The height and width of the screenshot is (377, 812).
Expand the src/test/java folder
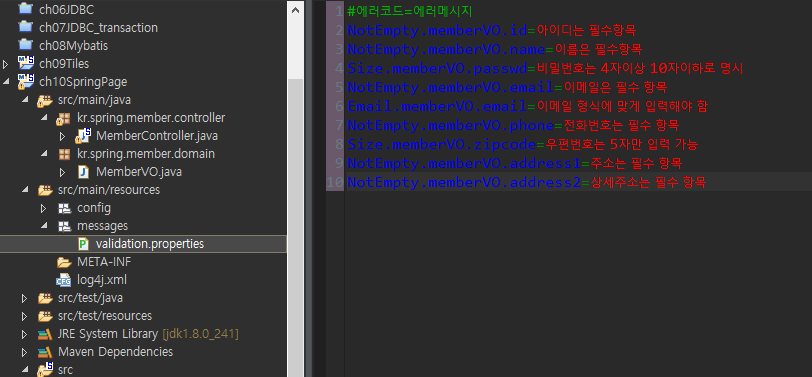click(24, 298)
